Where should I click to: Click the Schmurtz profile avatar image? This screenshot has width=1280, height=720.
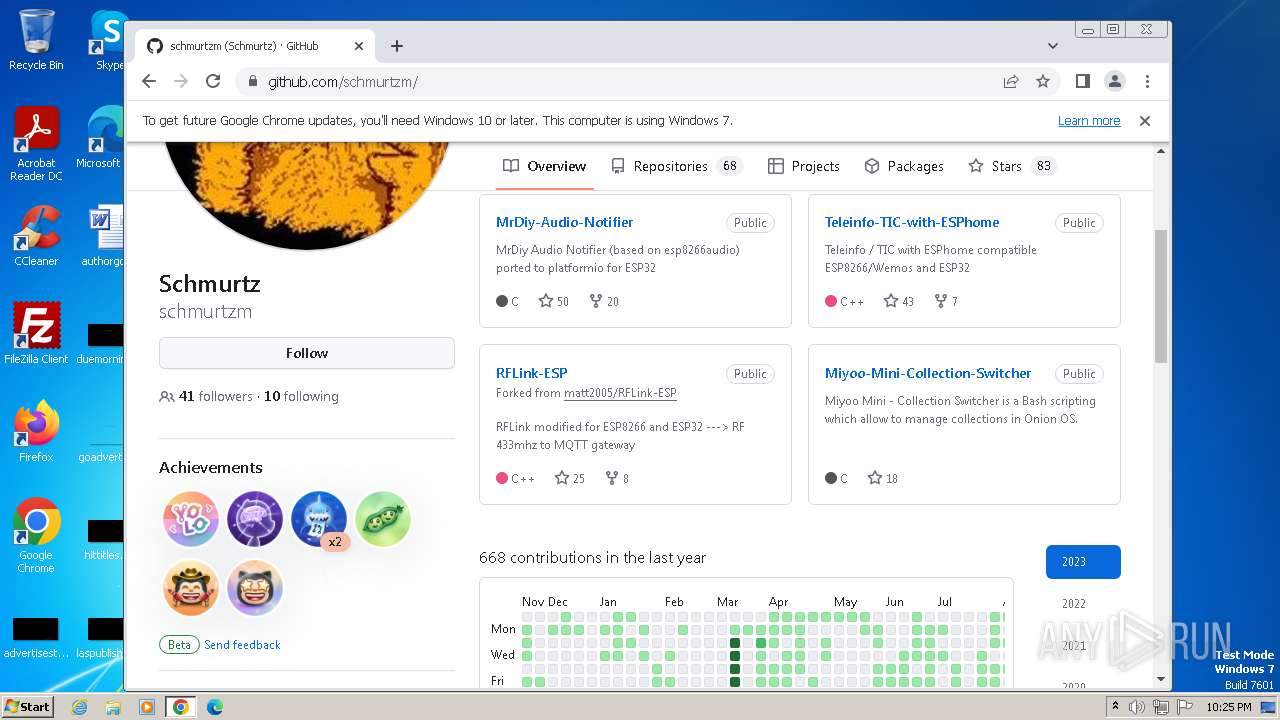coord(307,195)
